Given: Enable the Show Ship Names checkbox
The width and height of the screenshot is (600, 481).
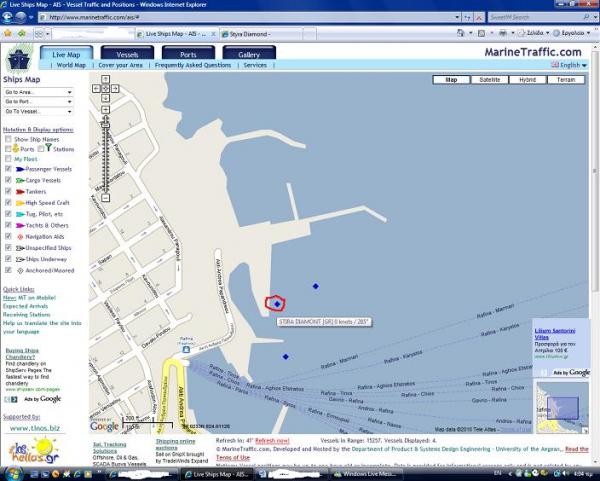Looking at the screenshot, I should [8, 139].
